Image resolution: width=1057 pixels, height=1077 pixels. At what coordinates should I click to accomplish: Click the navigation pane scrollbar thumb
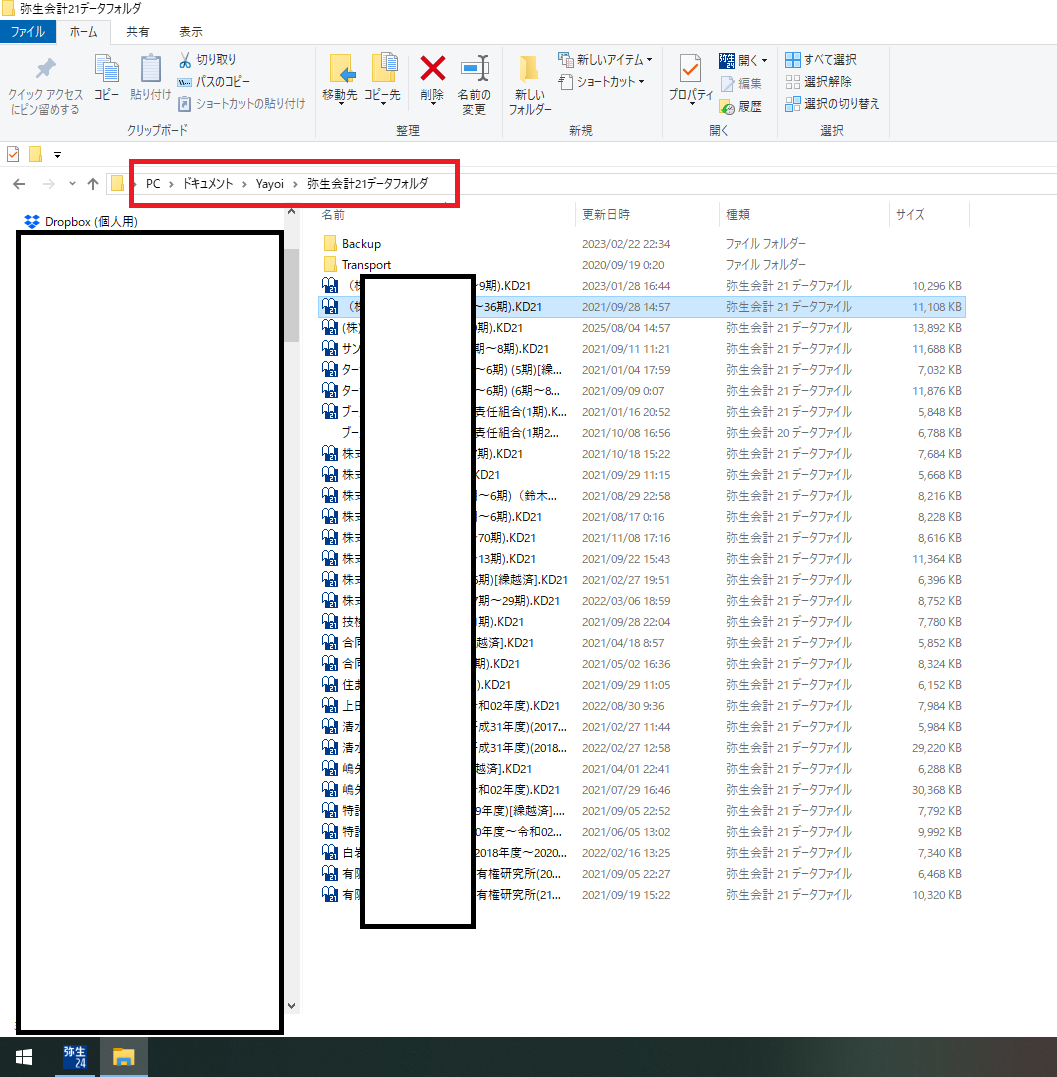coord(291,295)
